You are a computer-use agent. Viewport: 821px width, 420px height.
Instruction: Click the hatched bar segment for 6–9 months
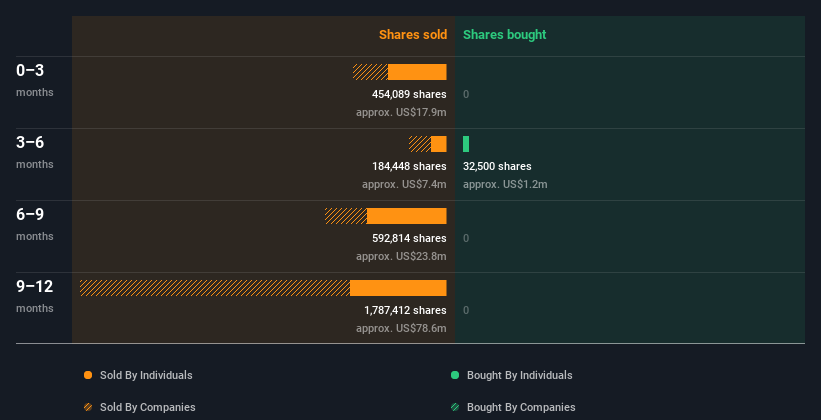(x=346, y=216)
